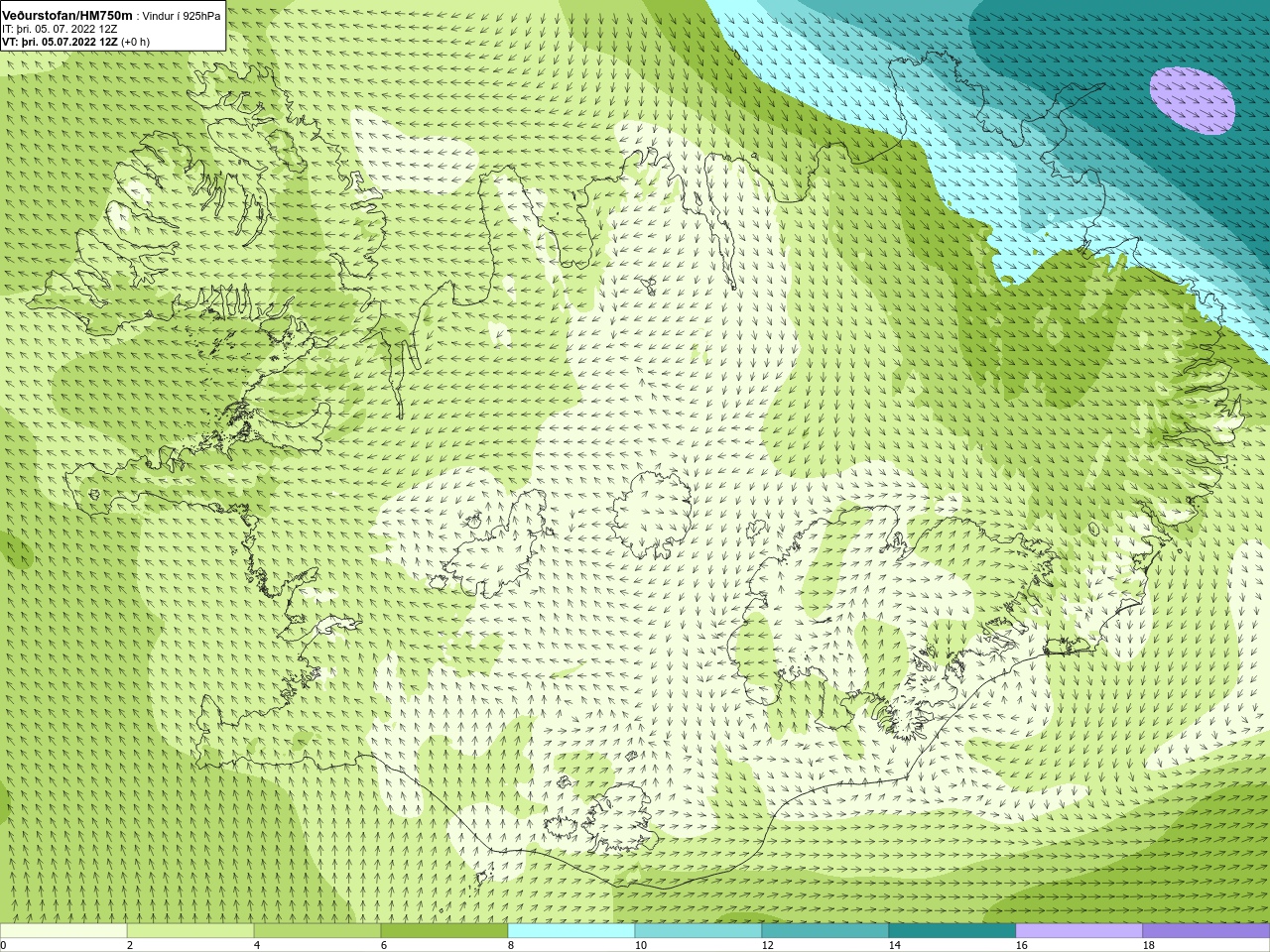Click the dark green 6–8 legend swatch
1270x952 pixels.
tap(444, 931)
